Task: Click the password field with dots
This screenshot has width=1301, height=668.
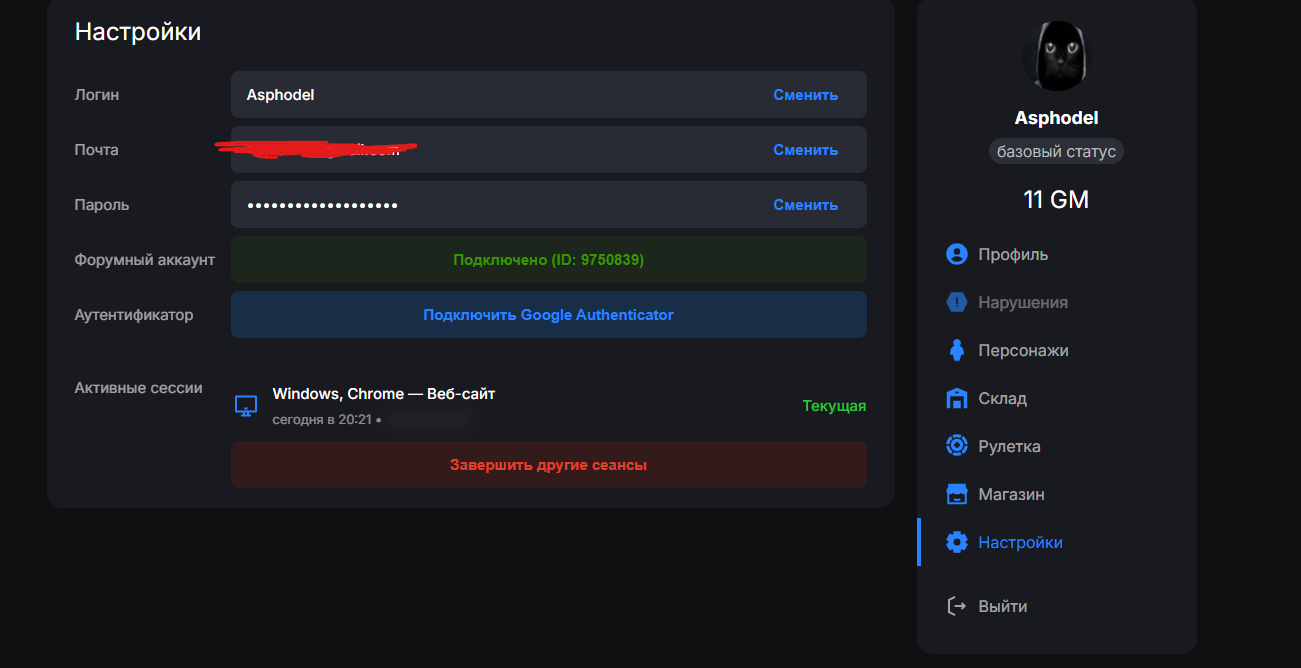Action: click(500, 205)
